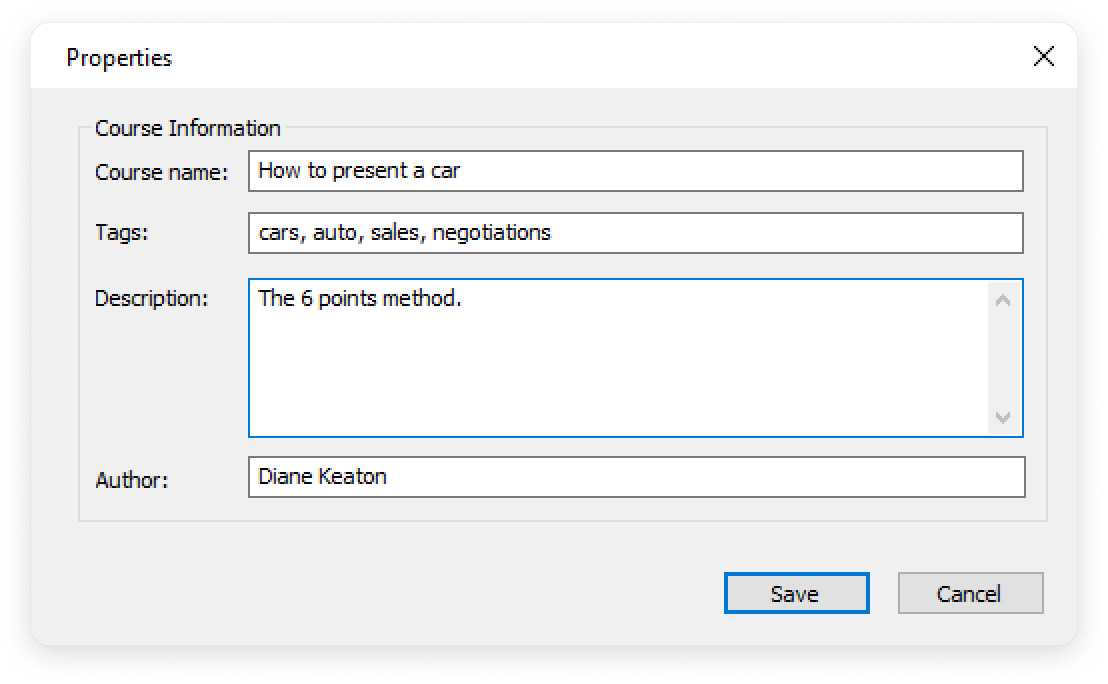Click the Course Information group heading
The height and width of the screenshot is (684, 1108).
coord(188,128)
